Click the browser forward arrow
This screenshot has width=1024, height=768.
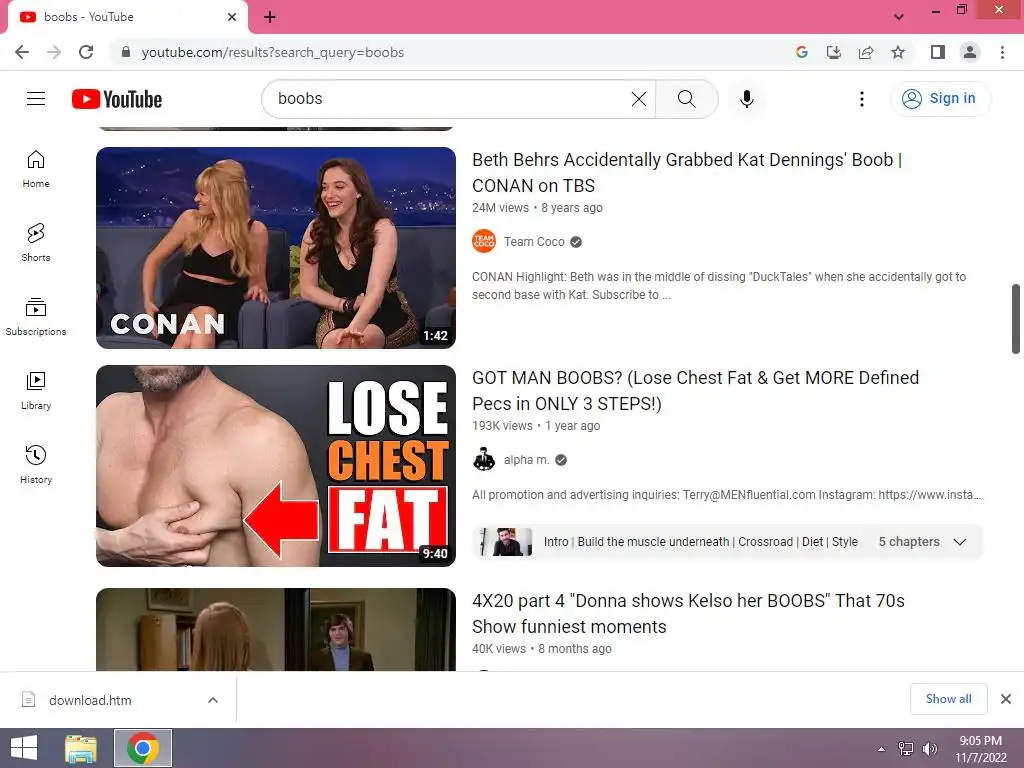pyautogui.click(x=54, y=52)
